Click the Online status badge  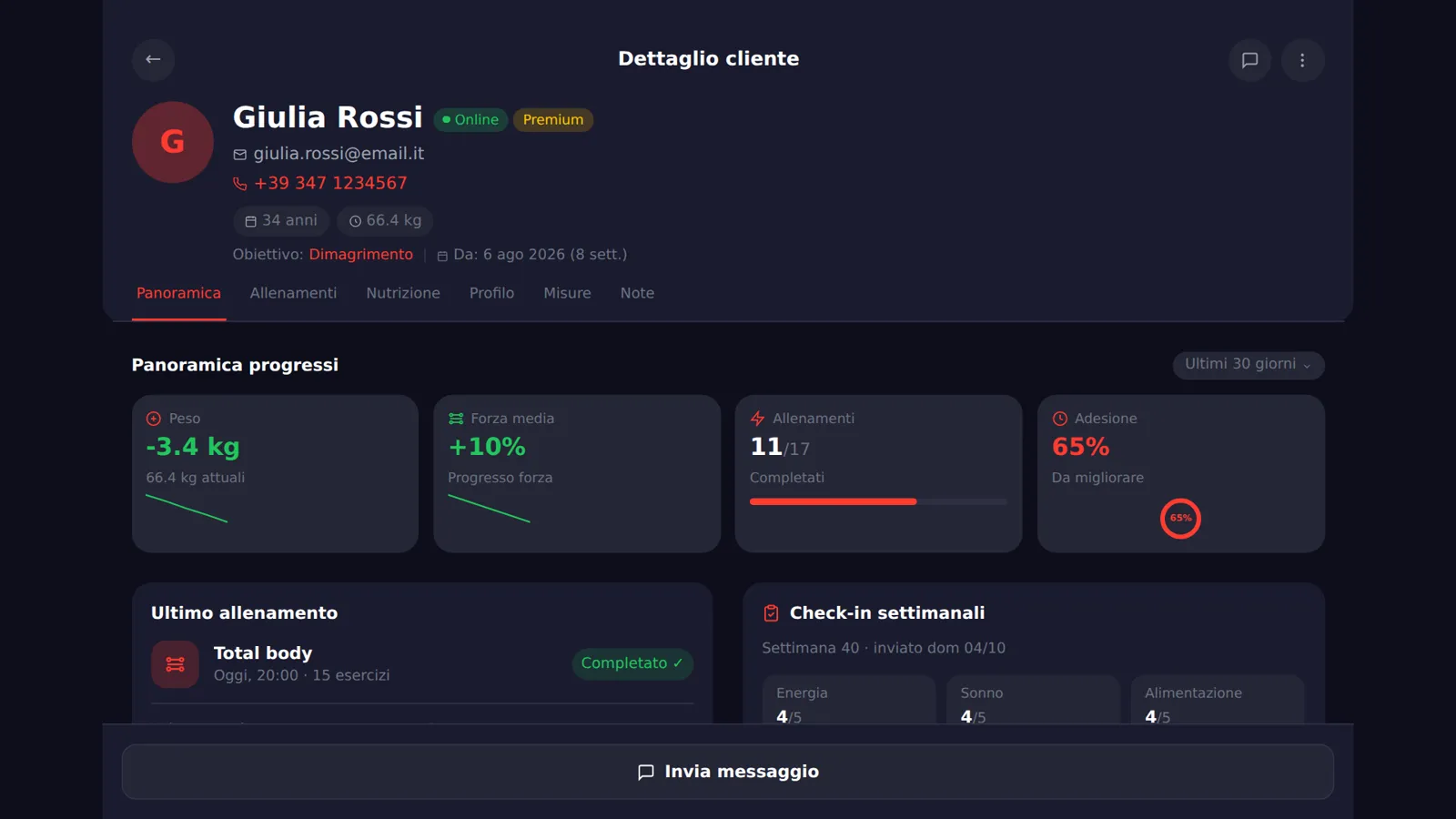pyautogui.click(x=470, y=120)
